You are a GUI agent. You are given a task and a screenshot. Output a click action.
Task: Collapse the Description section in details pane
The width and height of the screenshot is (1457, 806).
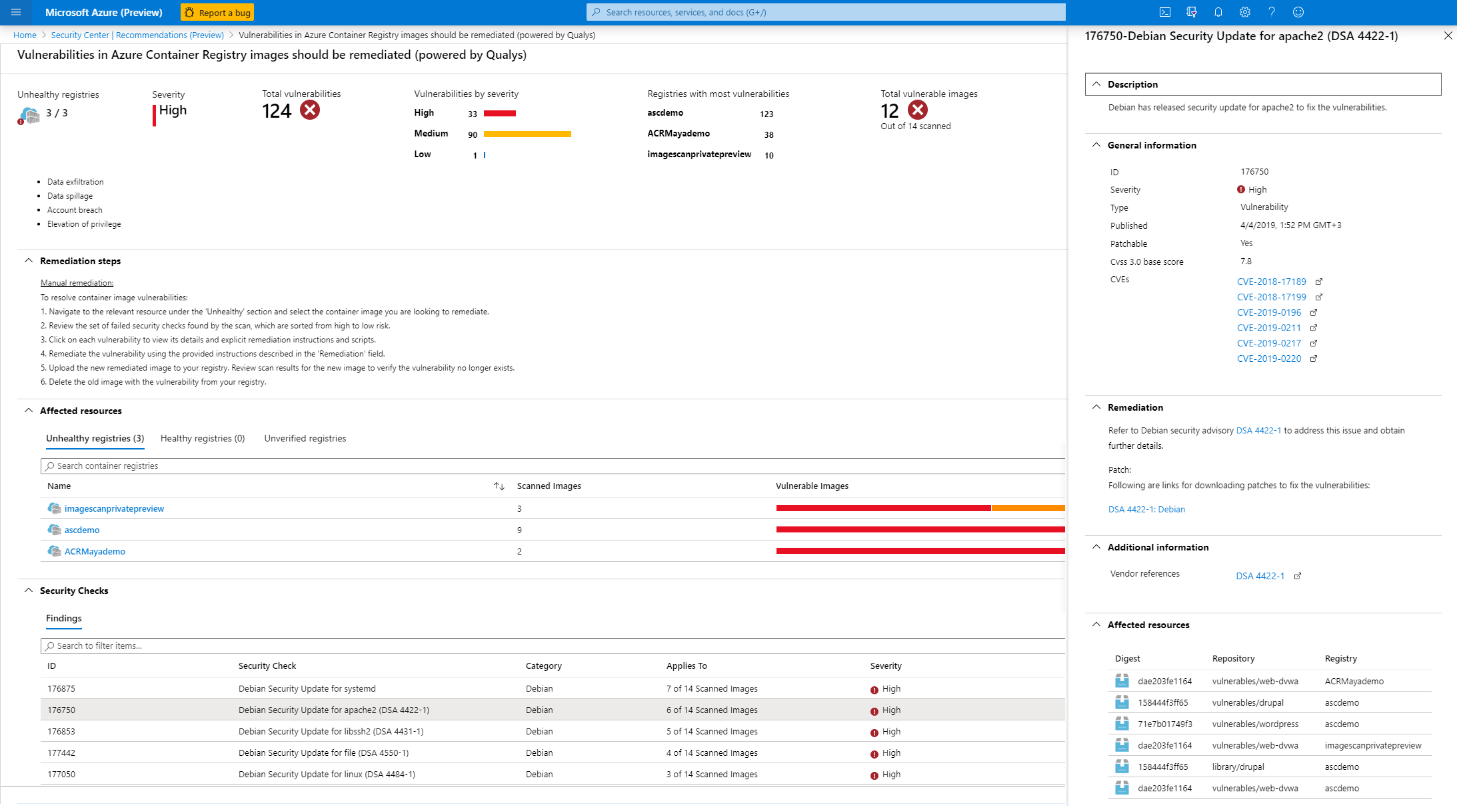coord(1096,85)
